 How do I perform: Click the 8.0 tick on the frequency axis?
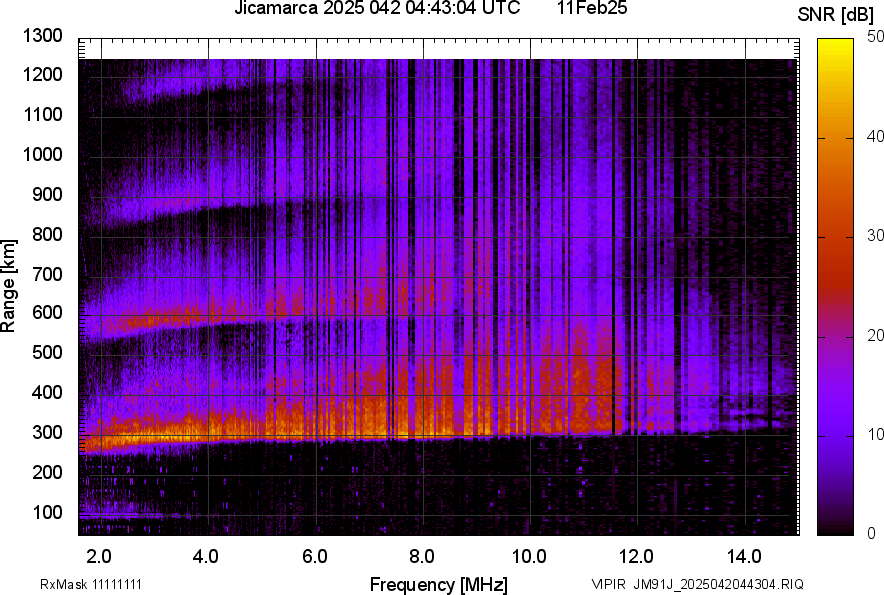(x=423, y=556)
